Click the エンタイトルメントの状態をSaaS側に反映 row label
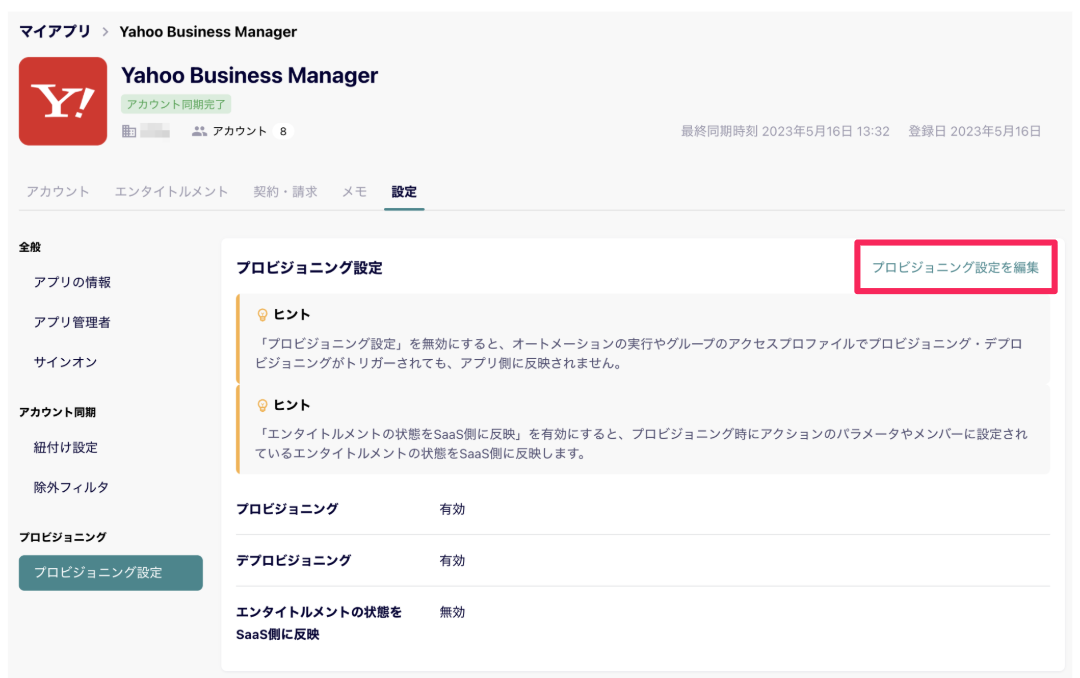 [x=319, y=623]
